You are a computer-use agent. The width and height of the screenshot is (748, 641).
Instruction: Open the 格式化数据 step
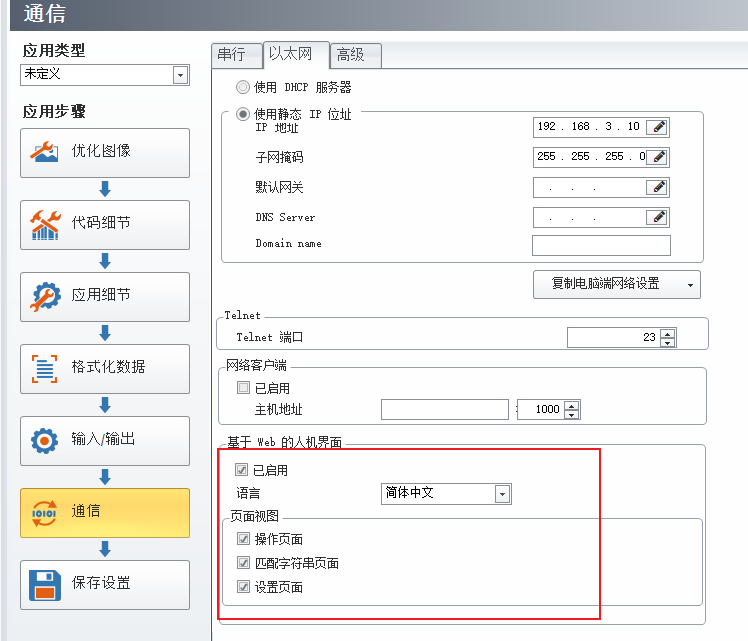click(x=105, y=369)
